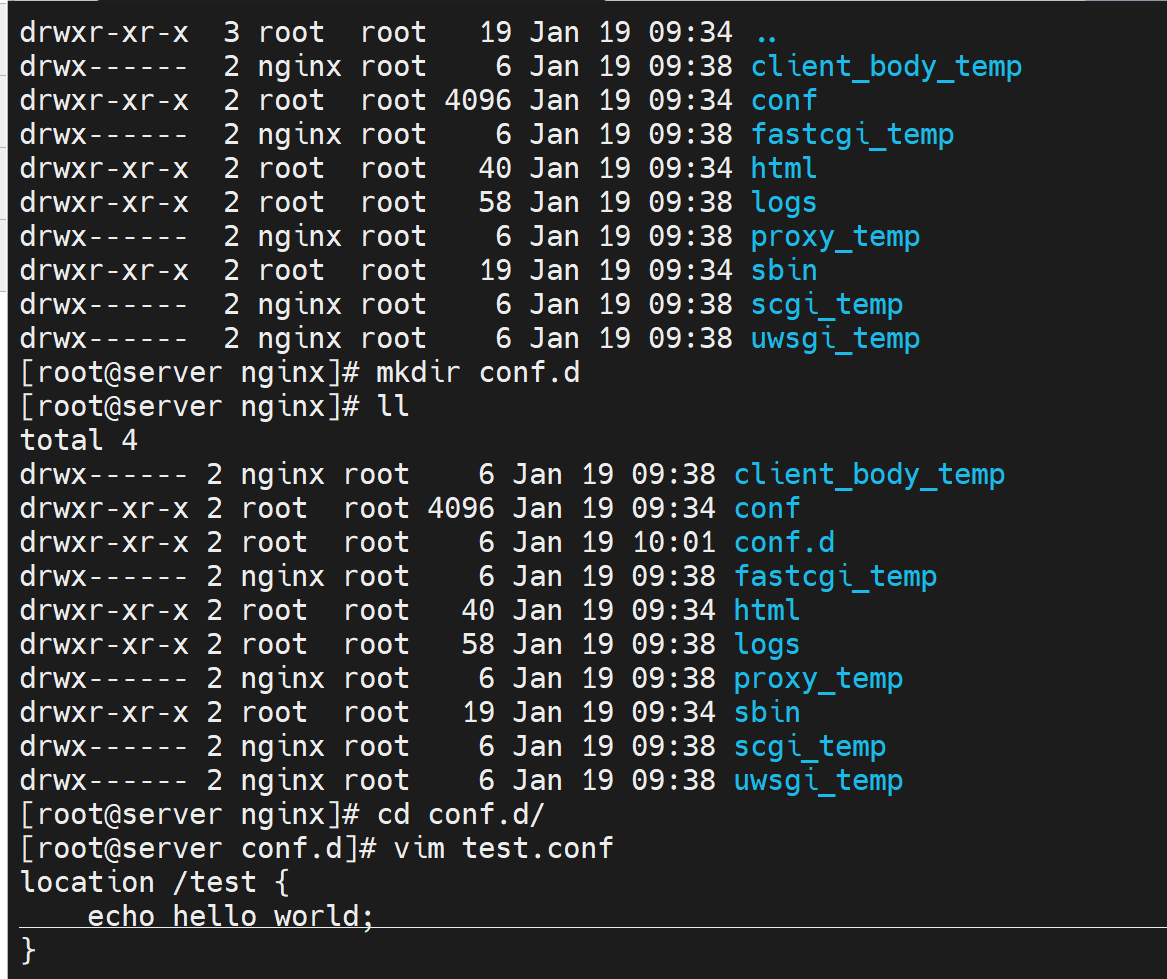The image size is (1167, 979).
Task: Click client_body_temp in the second listing
Action: 869,475
